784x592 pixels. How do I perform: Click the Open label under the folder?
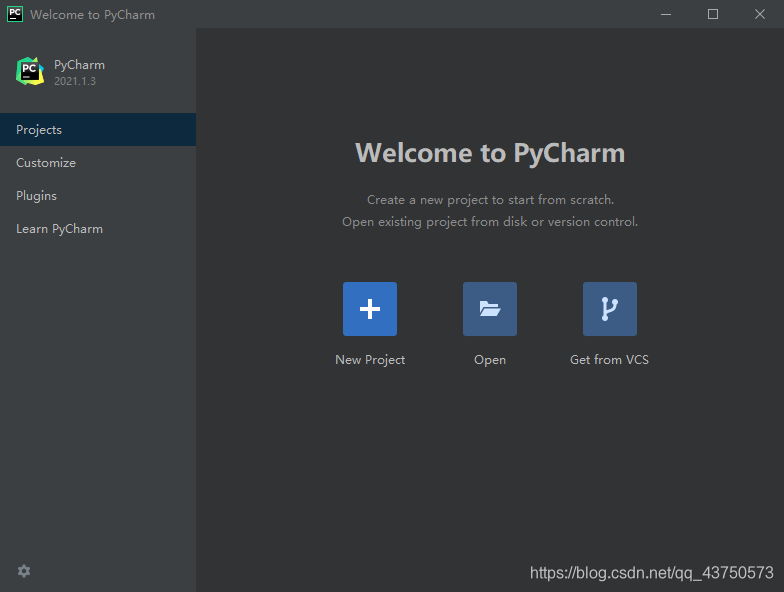point(490,360)
